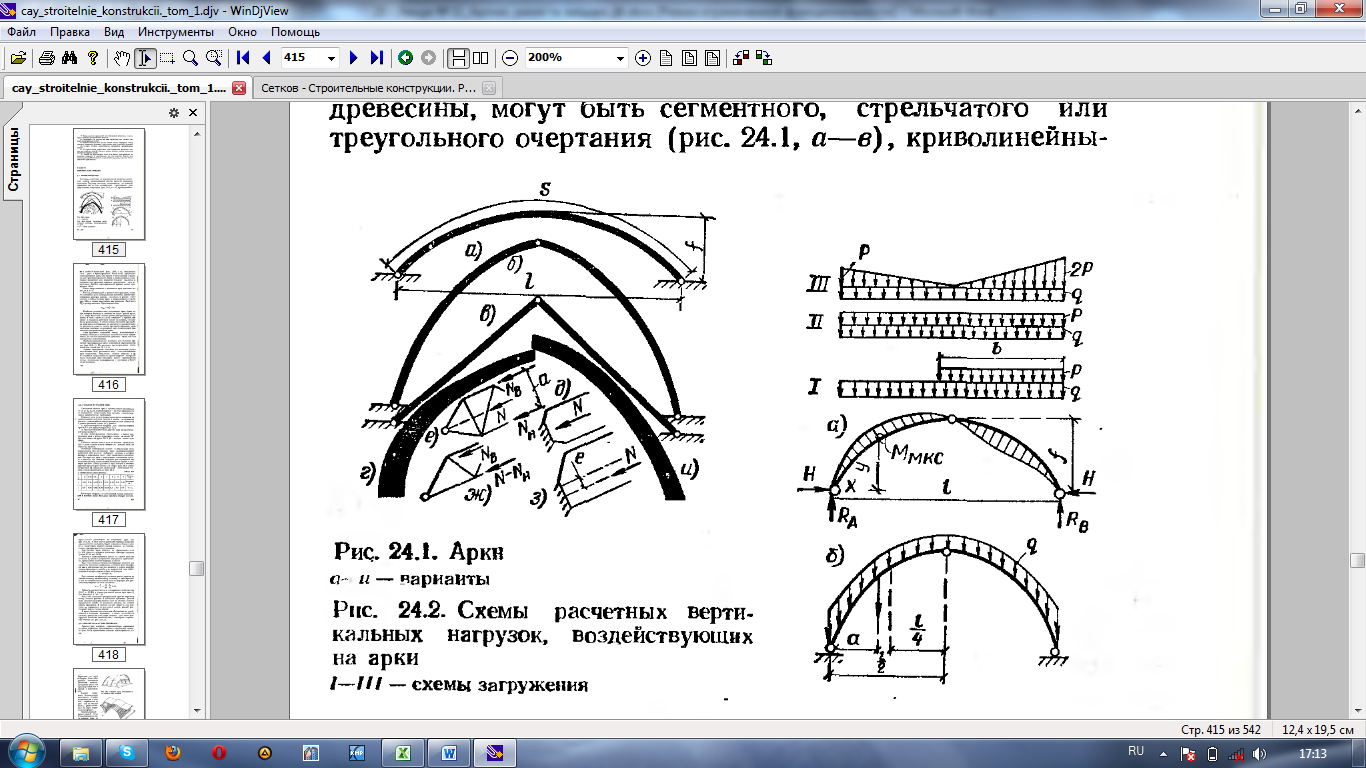
Task: Close the Сетков document tab
Action: 488,88
